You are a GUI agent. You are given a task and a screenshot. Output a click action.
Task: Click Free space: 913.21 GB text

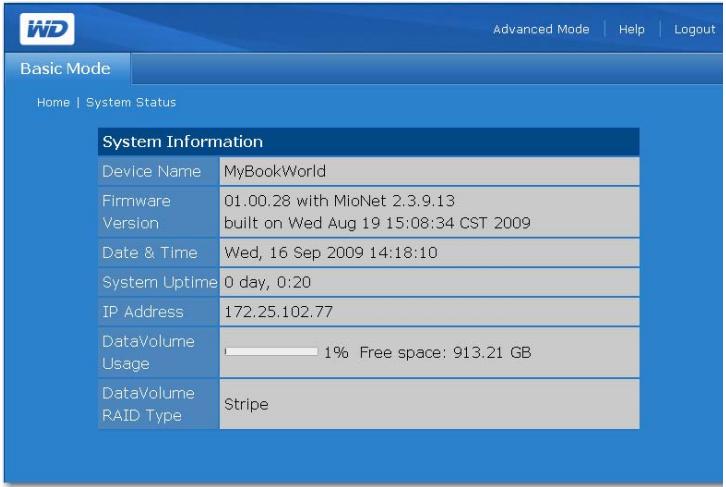coord(445,353)
